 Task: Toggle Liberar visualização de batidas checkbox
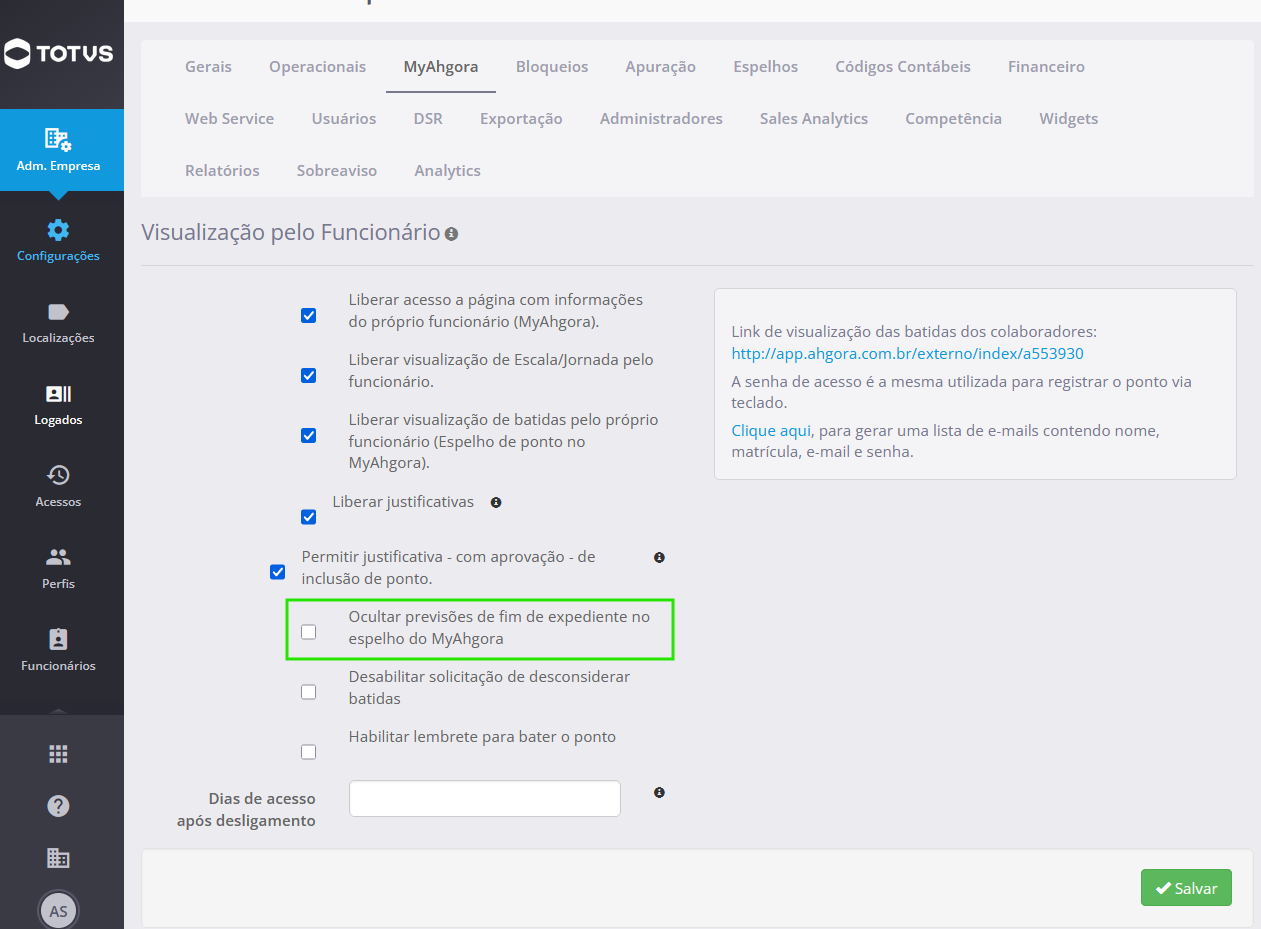309,436
